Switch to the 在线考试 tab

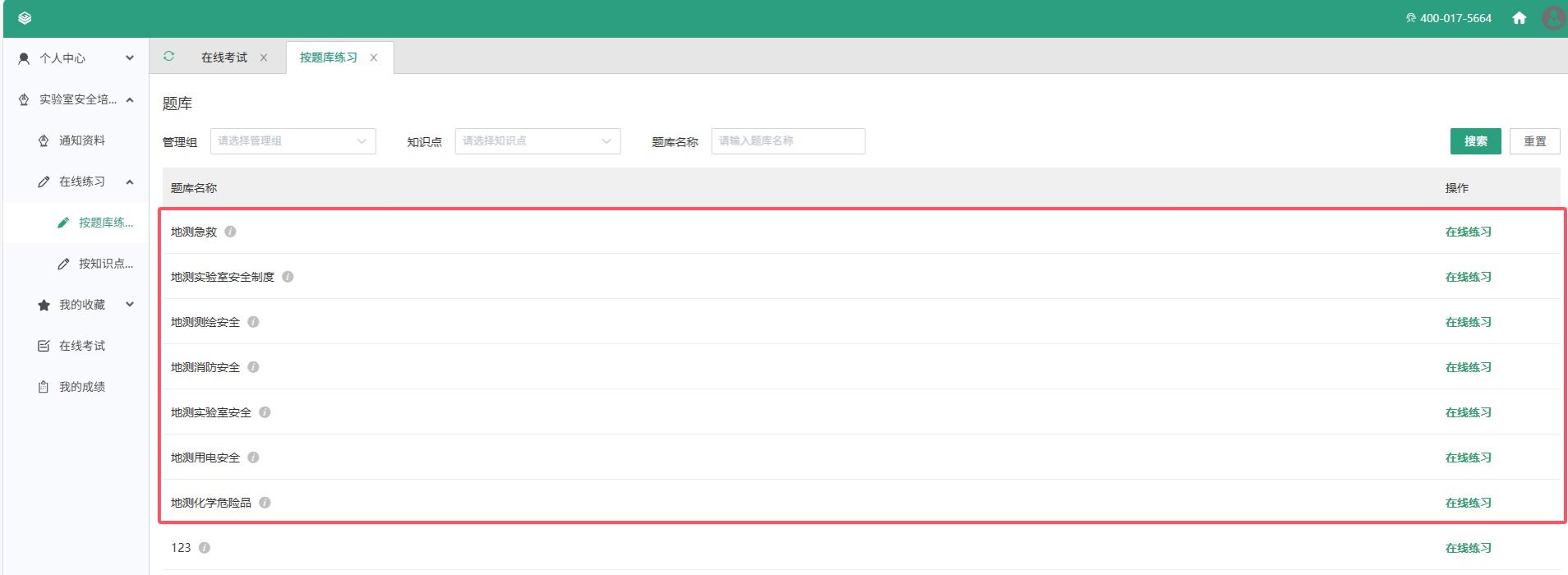pyautogui.click(x=224, y=57)
